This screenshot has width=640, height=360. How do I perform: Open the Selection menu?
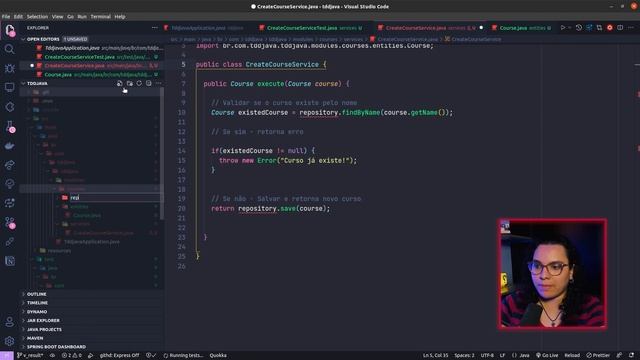pos(37,17)
